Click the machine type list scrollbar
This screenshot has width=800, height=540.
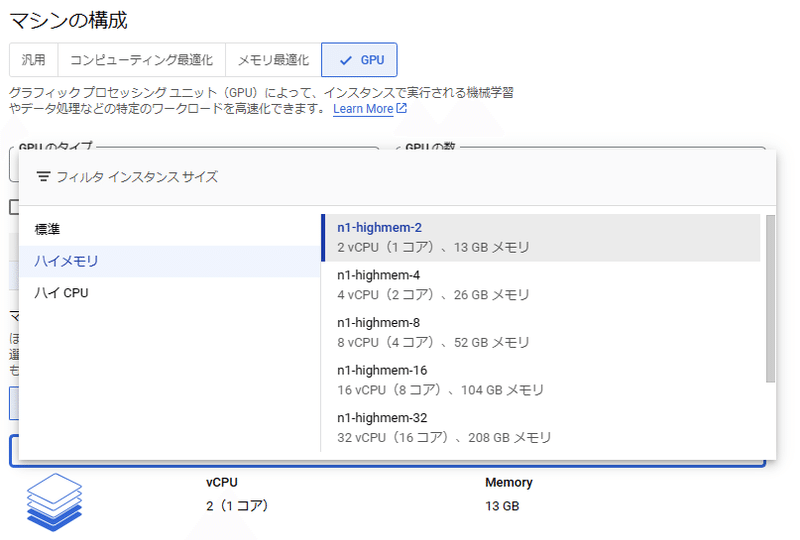[770, 298]
